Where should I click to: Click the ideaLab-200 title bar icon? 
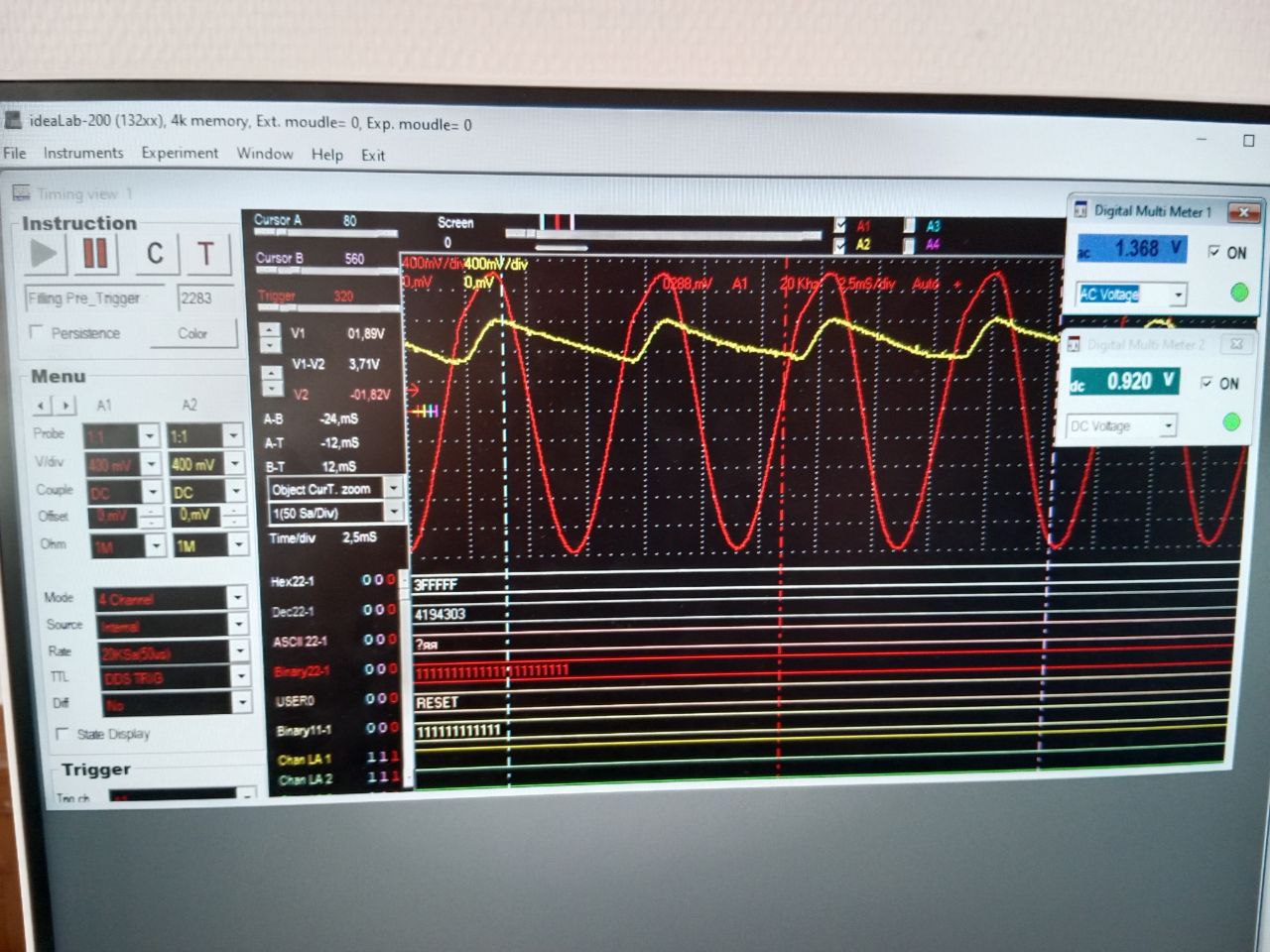tap(14, 121)
